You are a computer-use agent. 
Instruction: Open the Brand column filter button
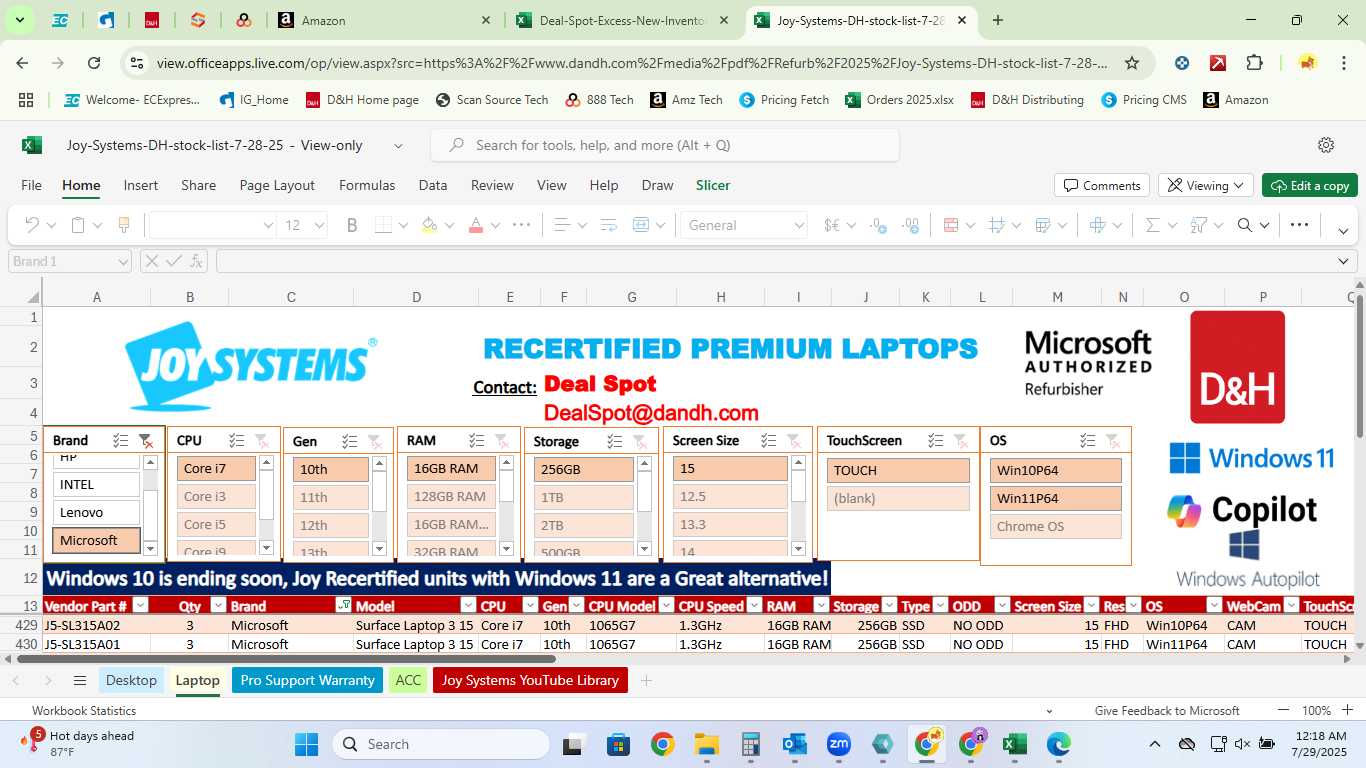point(343,605)
